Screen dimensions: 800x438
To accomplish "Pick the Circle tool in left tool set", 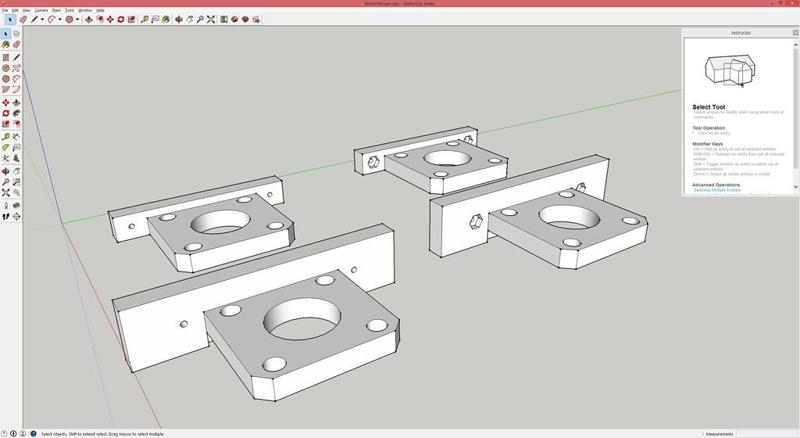I will tap(6, 68).
